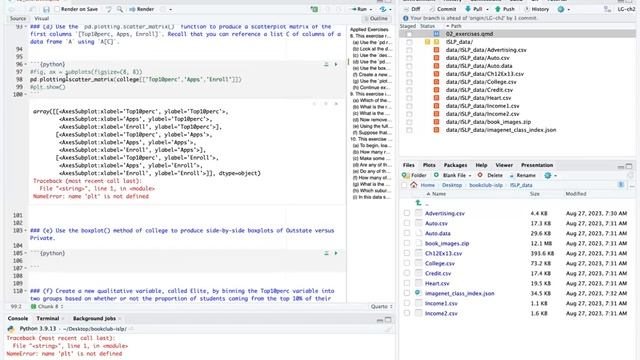Viewport: 640px width, 360px height.
Task: Open Blank File dropdown
Action: click(469, 176)
